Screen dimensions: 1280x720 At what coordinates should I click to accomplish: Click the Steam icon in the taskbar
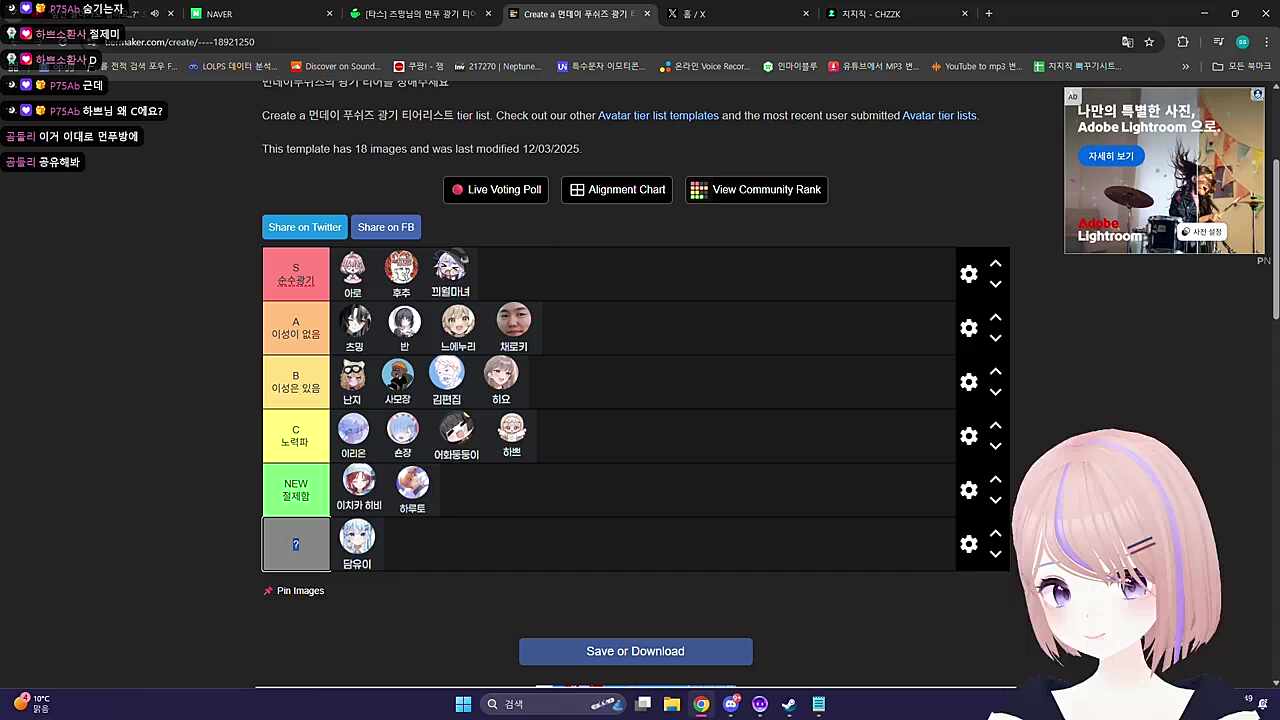point(789,704)
